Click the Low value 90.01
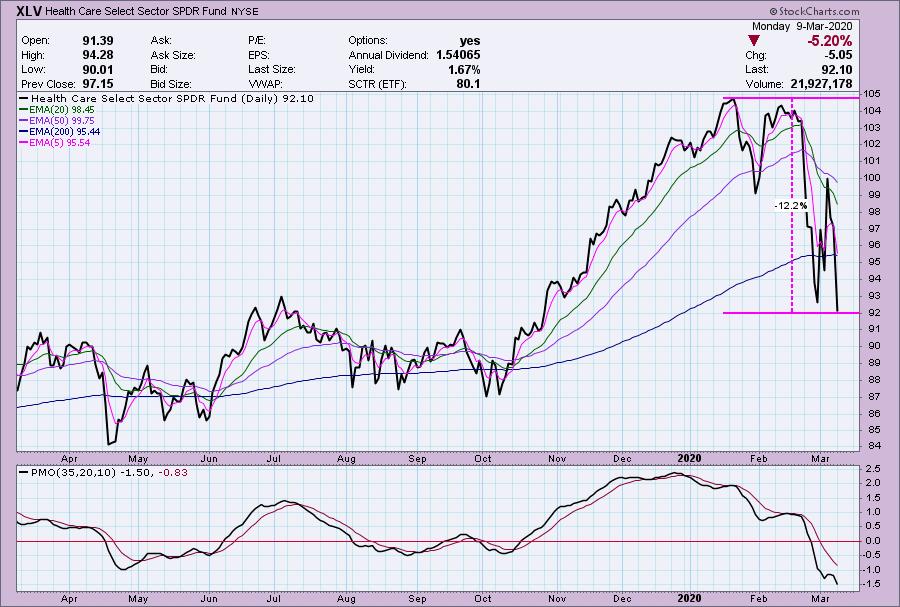The height and width of the screenshot is (607, 900). (98, 69)
